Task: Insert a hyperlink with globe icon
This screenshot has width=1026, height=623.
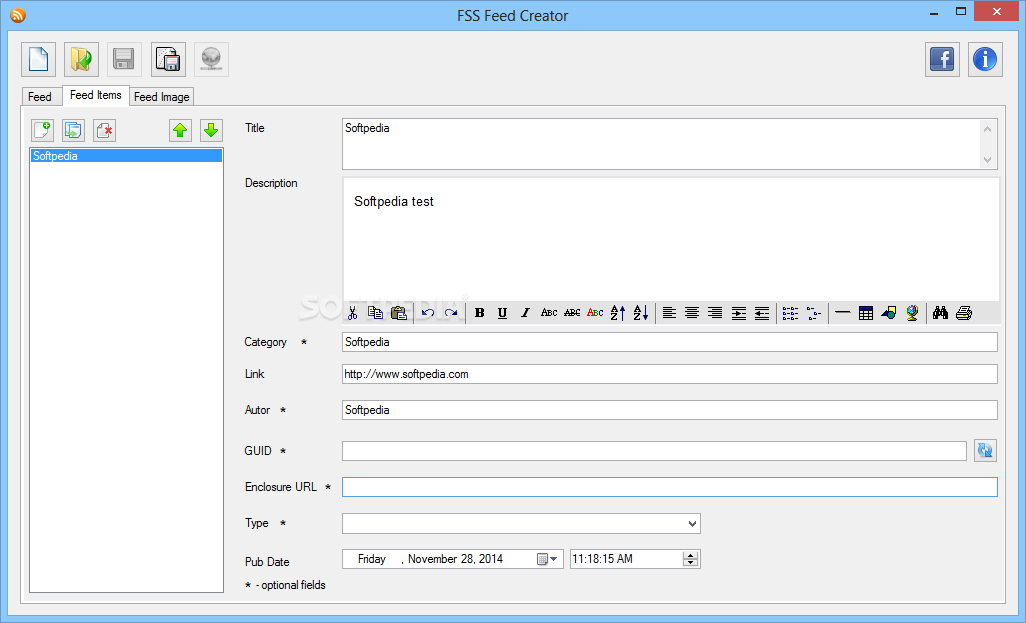Action: click(x=912, y=313)
